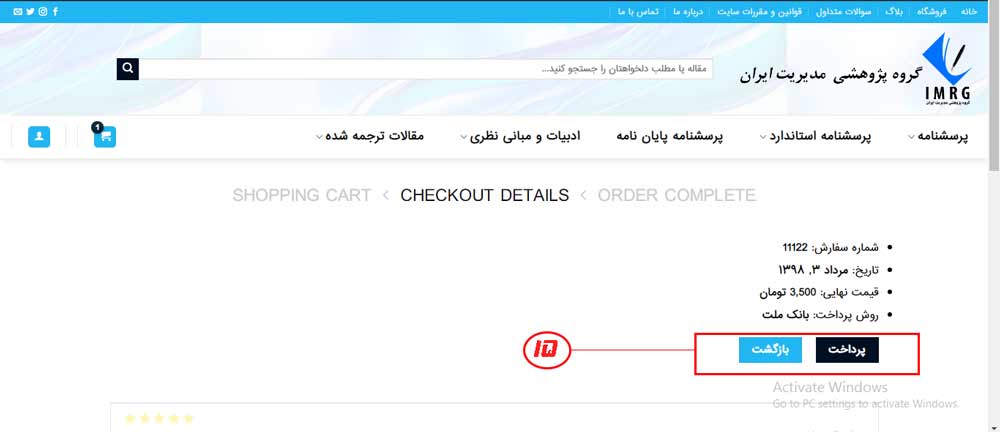Open the Instagram social icon
This screenshot has width=1000, height=432.
[x=43, y=11]
